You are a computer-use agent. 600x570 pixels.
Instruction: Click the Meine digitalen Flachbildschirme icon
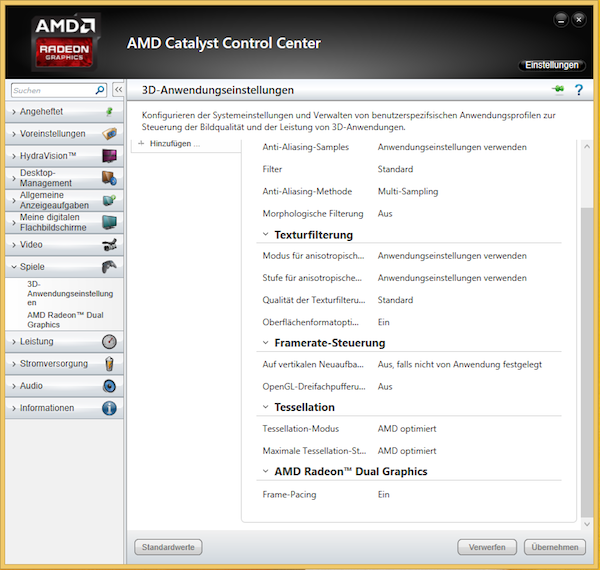point(109,222)
